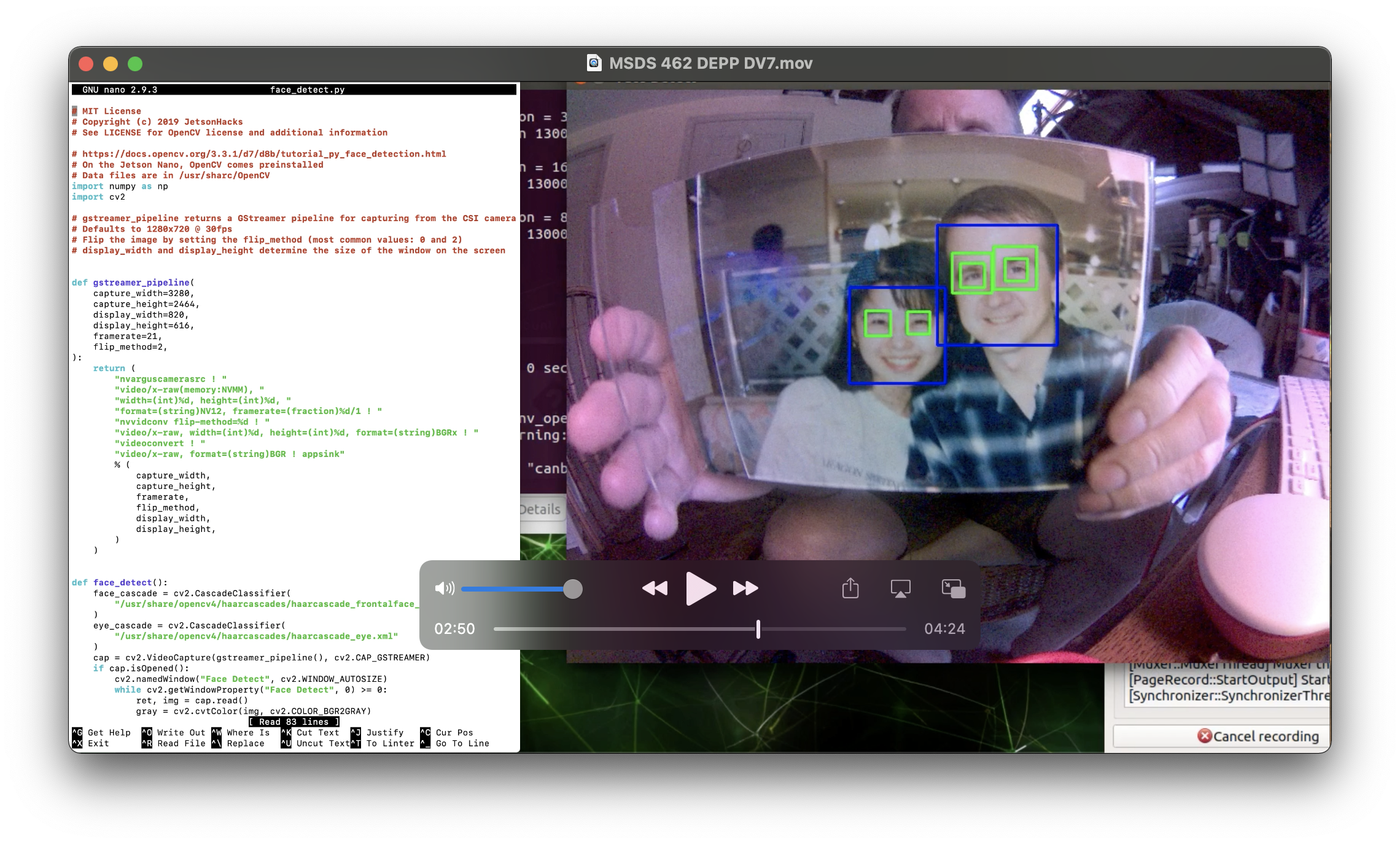Fast-forward the video playback

745,588
